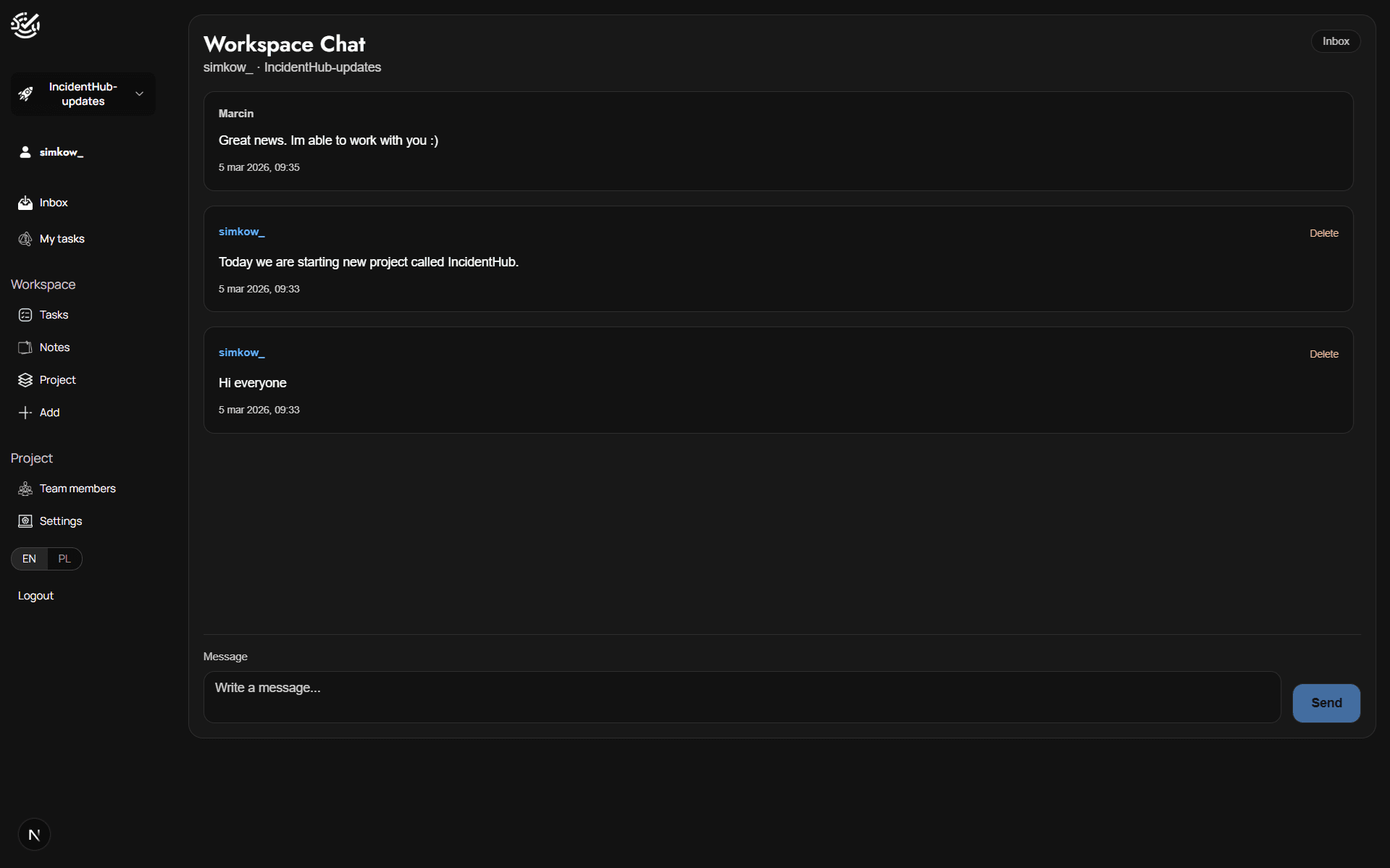Screen dimensions: 1390x868
Task: Click the My tasks icon
Action: pyautogui.click(x=25, y=239)
